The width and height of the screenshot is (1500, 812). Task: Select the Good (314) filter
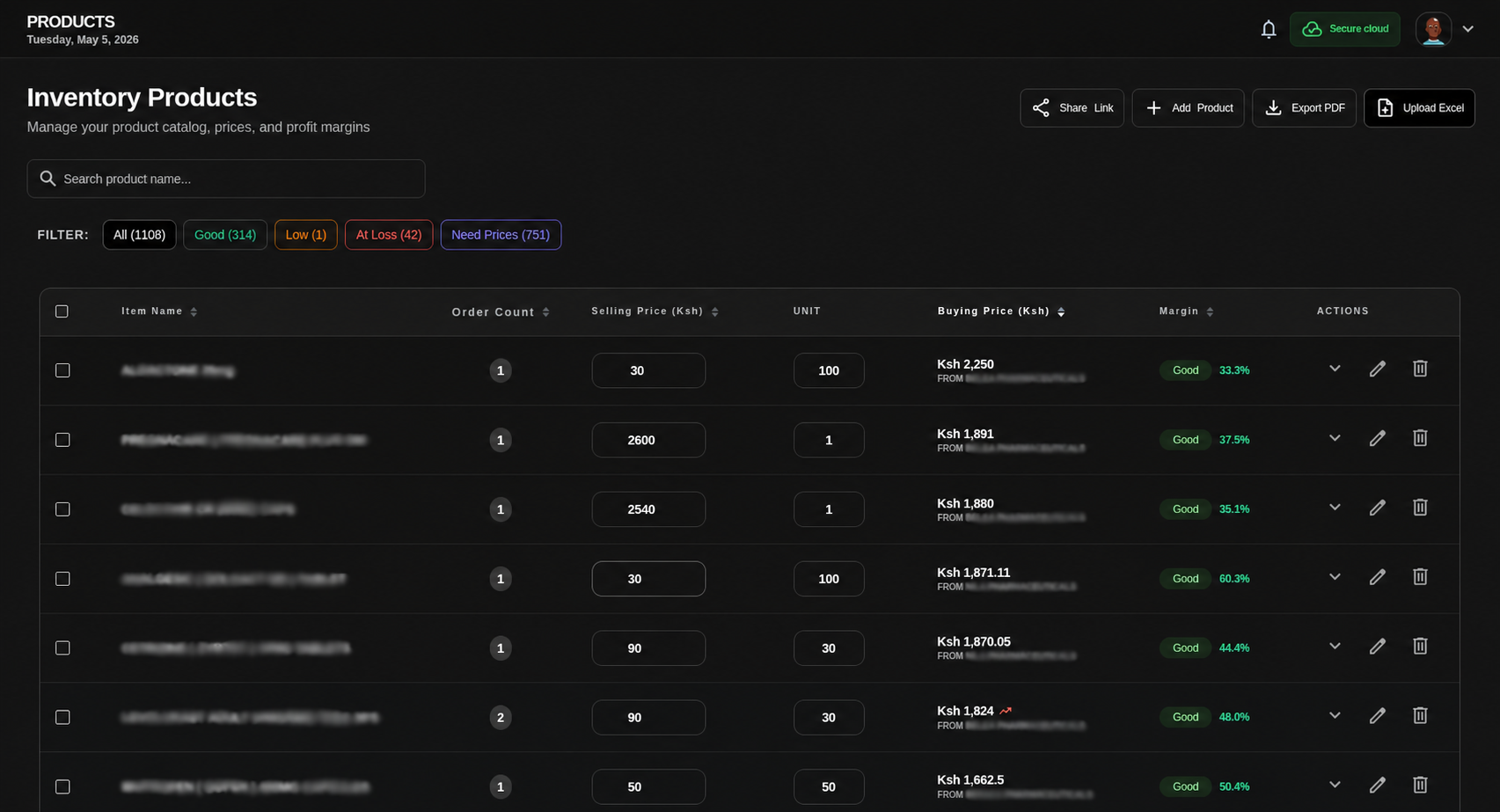[225, 235]
